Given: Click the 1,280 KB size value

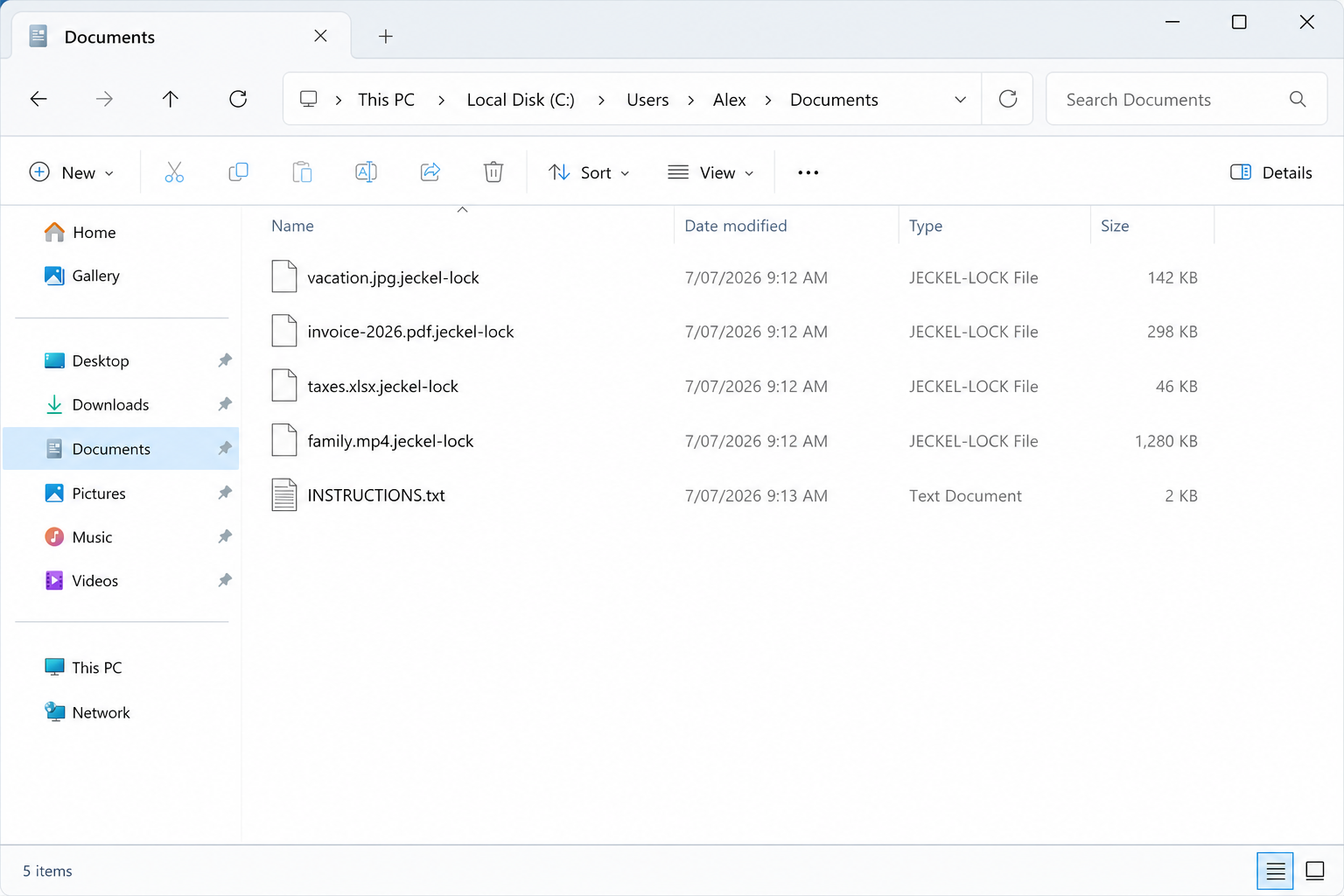Looking at the screenshot, I should pos(1165,441).
